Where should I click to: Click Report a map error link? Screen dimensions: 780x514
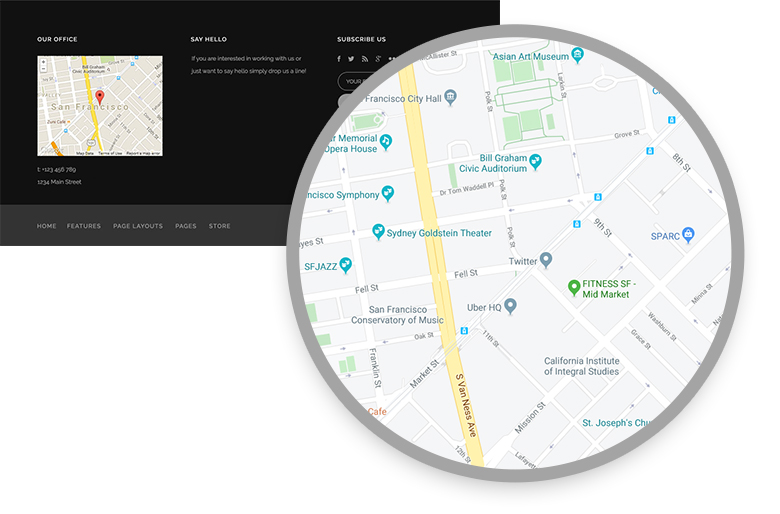143,153
